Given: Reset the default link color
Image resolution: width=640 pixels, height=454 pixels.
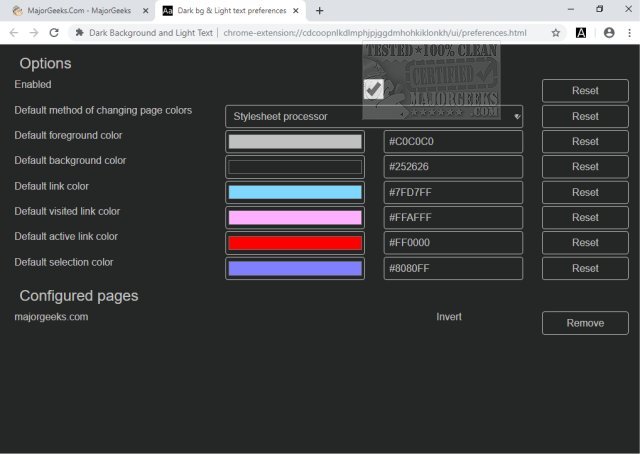Looking at the screenshot, I should pos(585,192).
